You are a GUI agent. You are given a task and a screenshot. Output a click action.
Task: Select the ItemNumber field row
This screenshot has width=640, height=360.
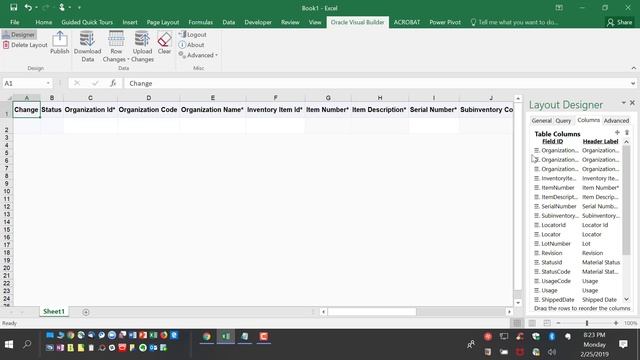pyautogui.click(x=577, y=188)
